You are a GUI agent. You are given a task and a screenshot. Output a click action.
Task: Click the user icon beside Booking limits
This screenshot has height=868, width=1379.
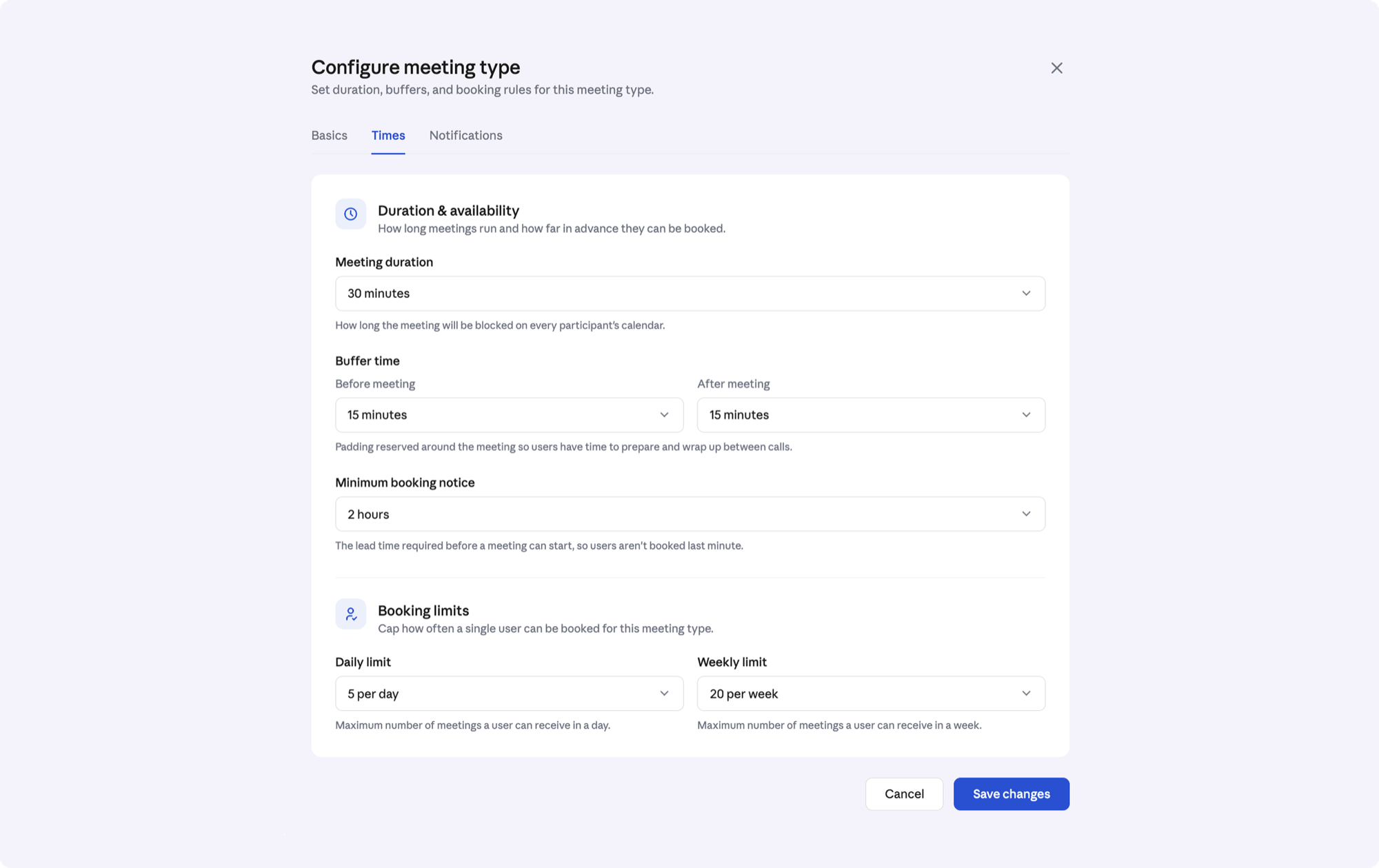[x=350, y=614]
